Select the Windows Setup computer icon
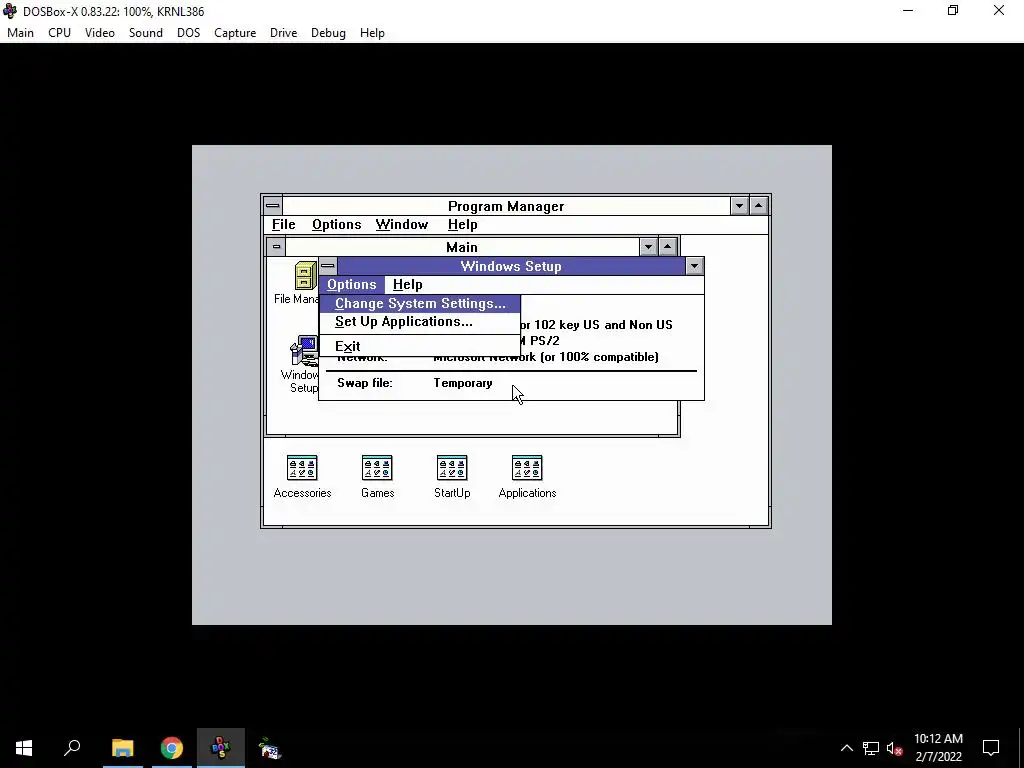 (304, 351)
